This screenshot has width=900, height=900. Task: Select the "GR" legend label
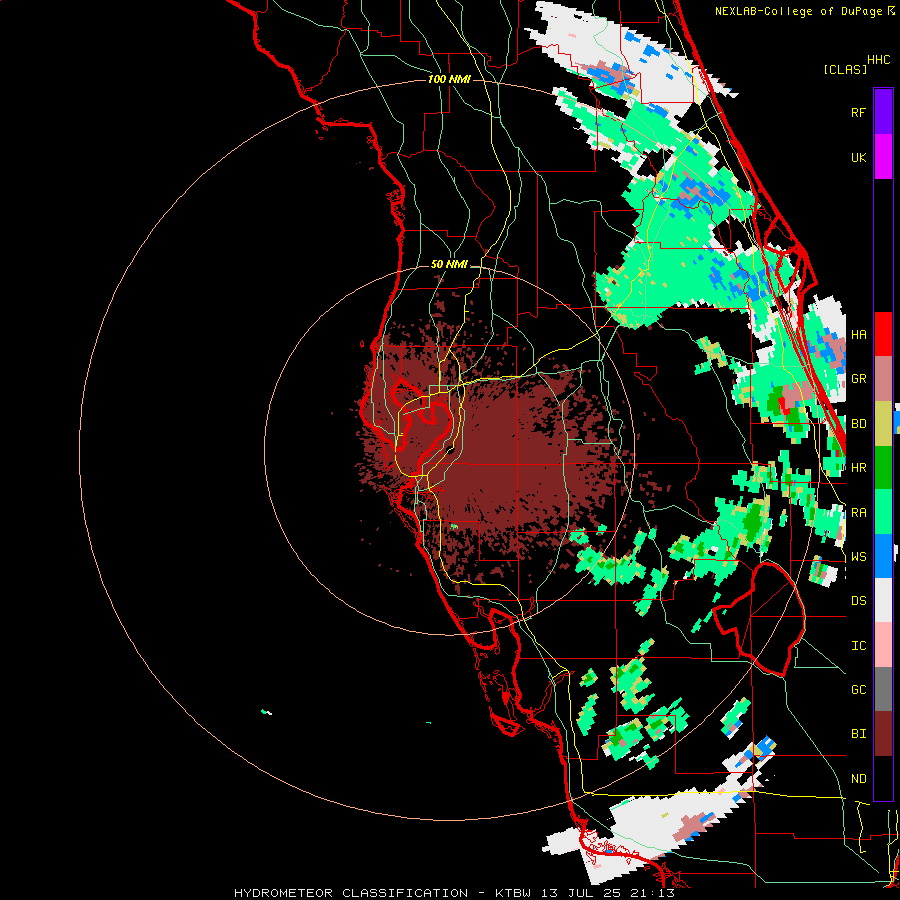(858, 379)
